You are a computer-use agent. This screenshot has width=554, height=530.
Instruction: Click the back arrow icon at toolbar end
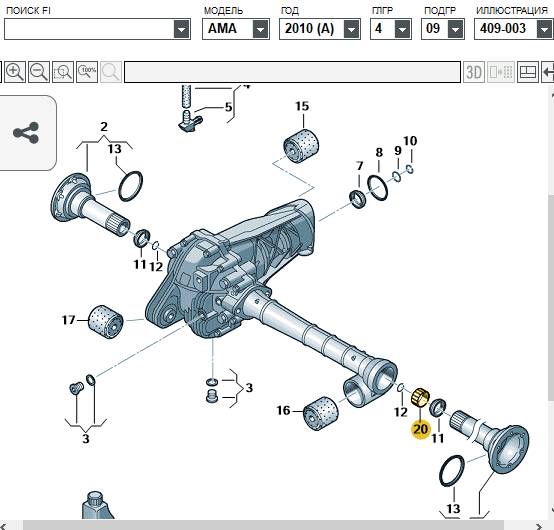point(548,72)
